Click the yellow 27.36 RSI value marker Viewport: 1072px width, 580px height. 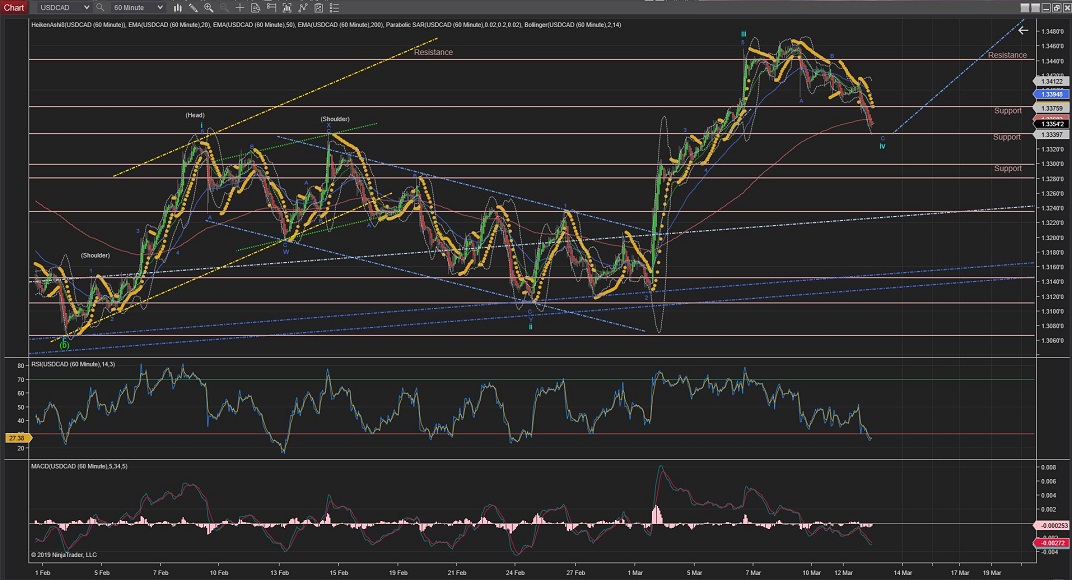(x=15, y=438)
